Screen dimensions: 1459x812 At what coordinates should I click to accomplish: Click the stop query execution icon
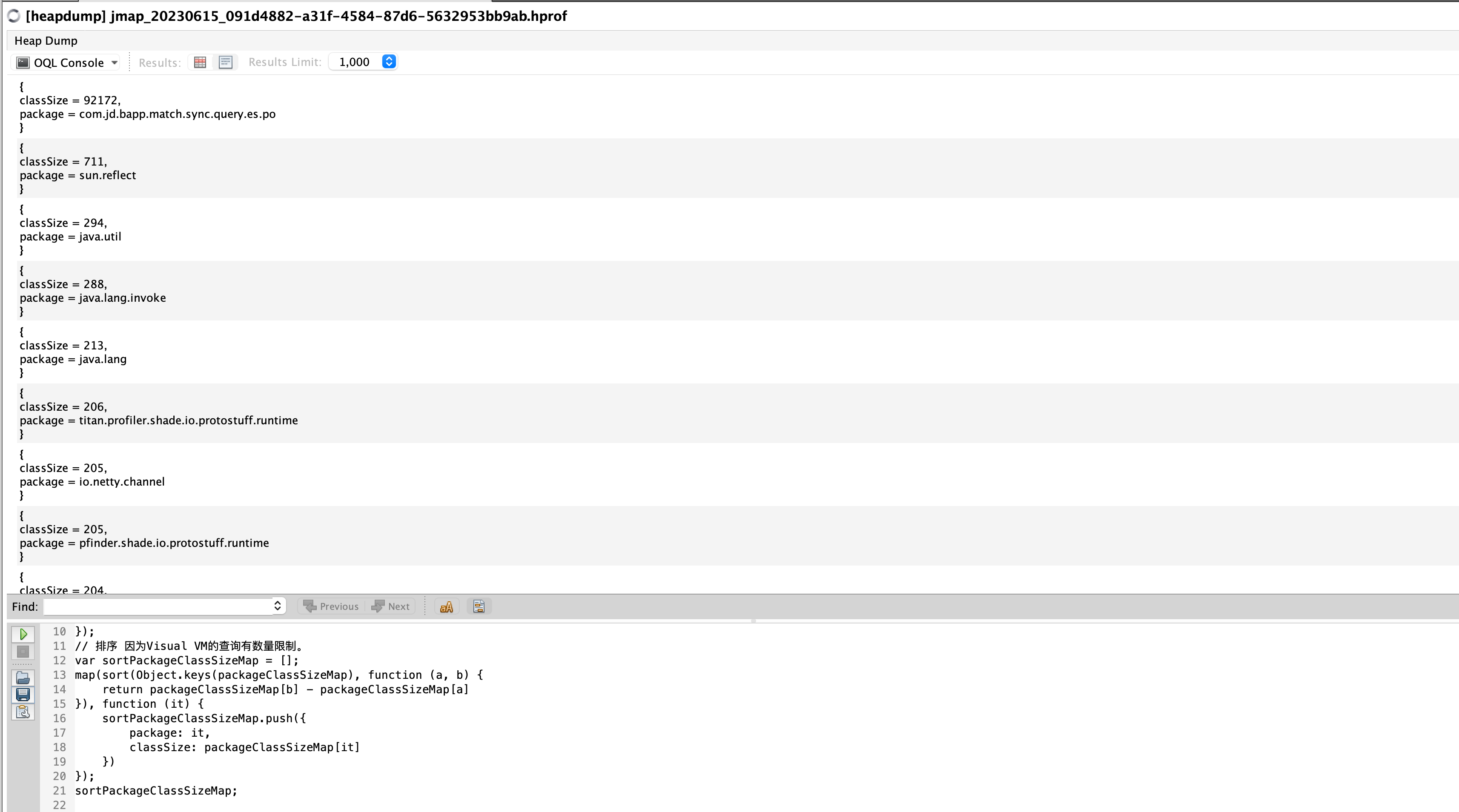[23, 652]
